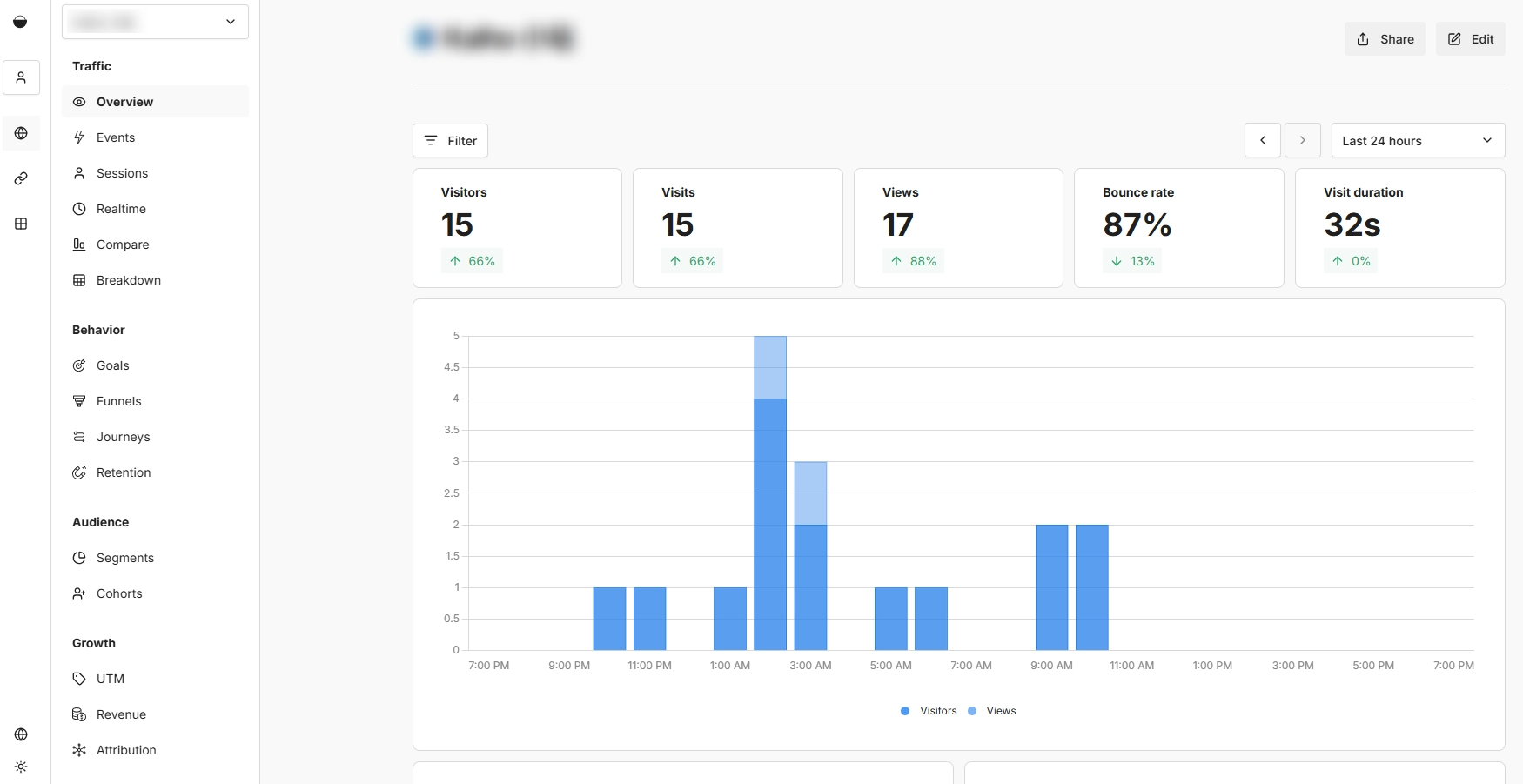Viewport: 1523px width, 784px height.
Task: Open Realtime in the sidebar
Action: pos(121,209)
